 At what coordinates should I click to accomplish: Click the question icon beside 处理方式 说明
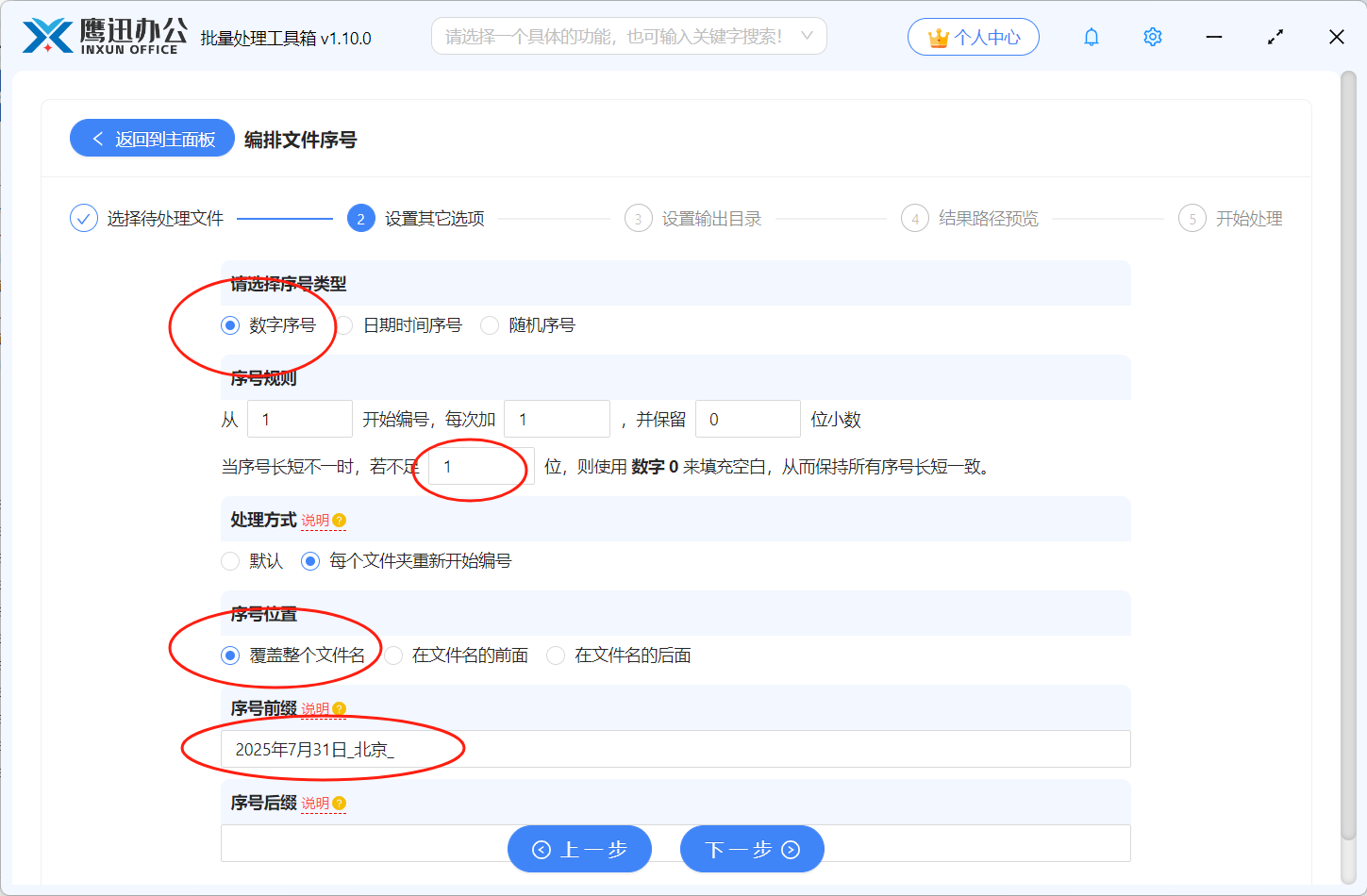340,521
